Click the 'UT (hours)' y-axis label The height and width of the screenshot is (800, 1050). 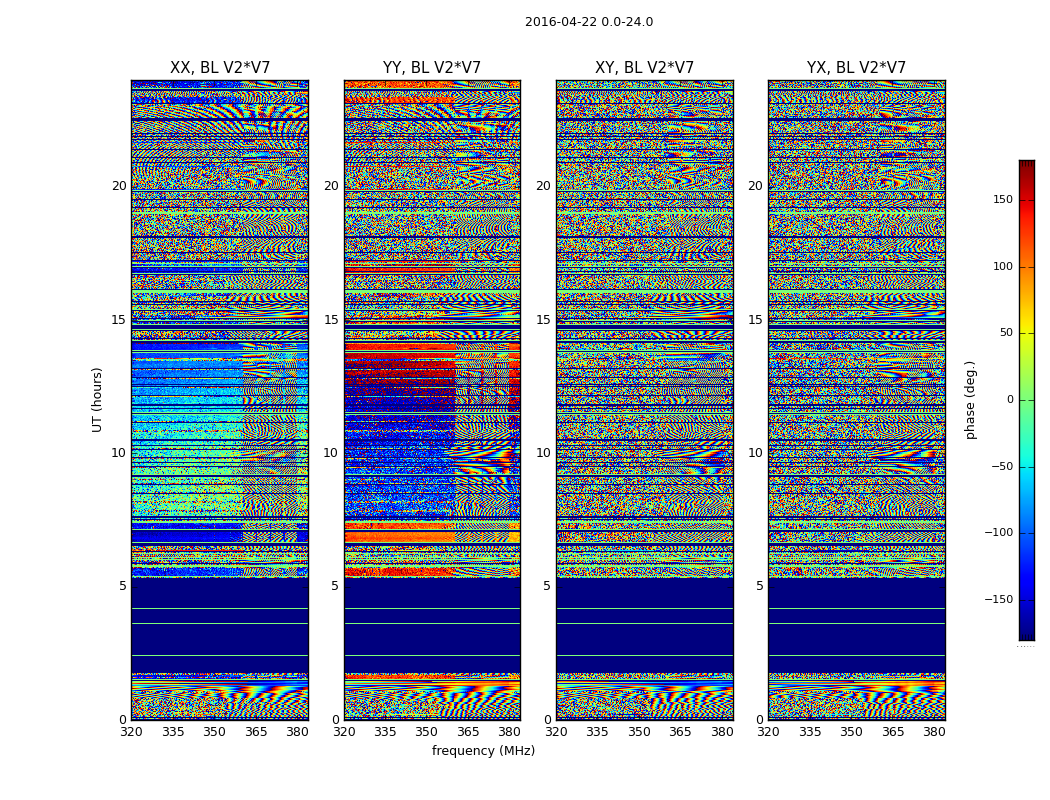97,400
